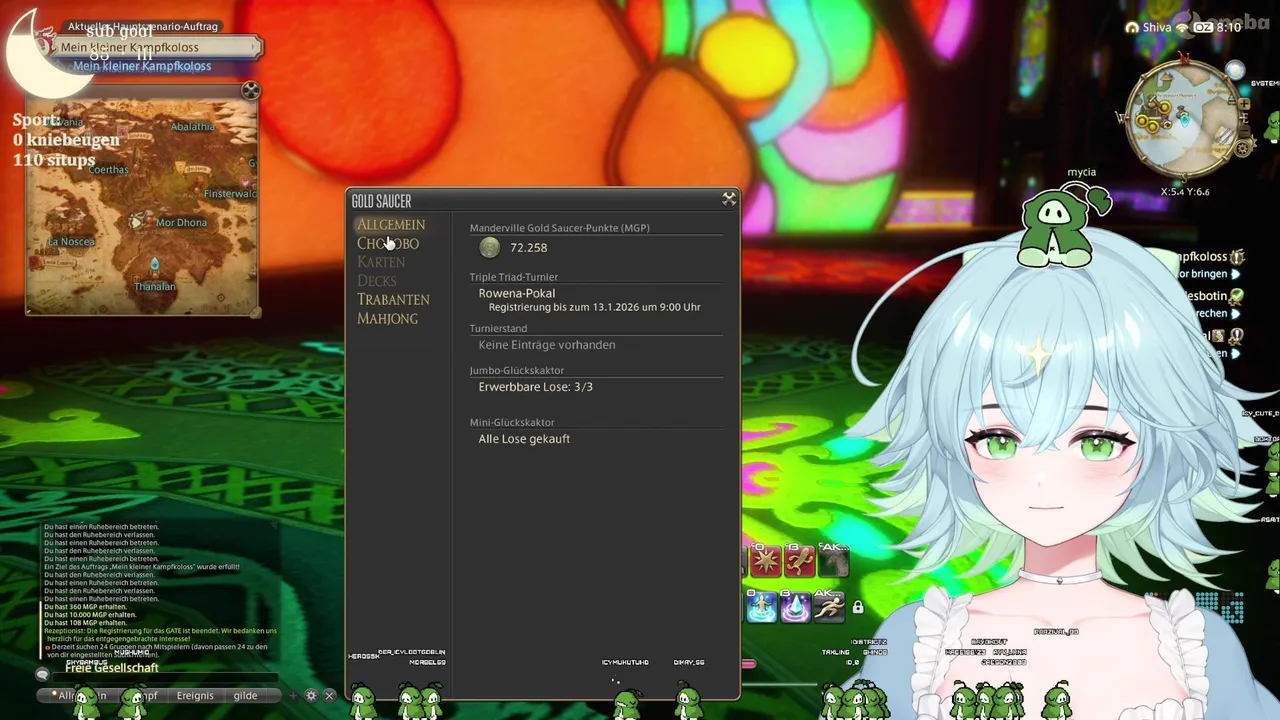Click Mor Dhona on the world map
The height and width of the screenshot is (720, 1280).
coord(181,223)
